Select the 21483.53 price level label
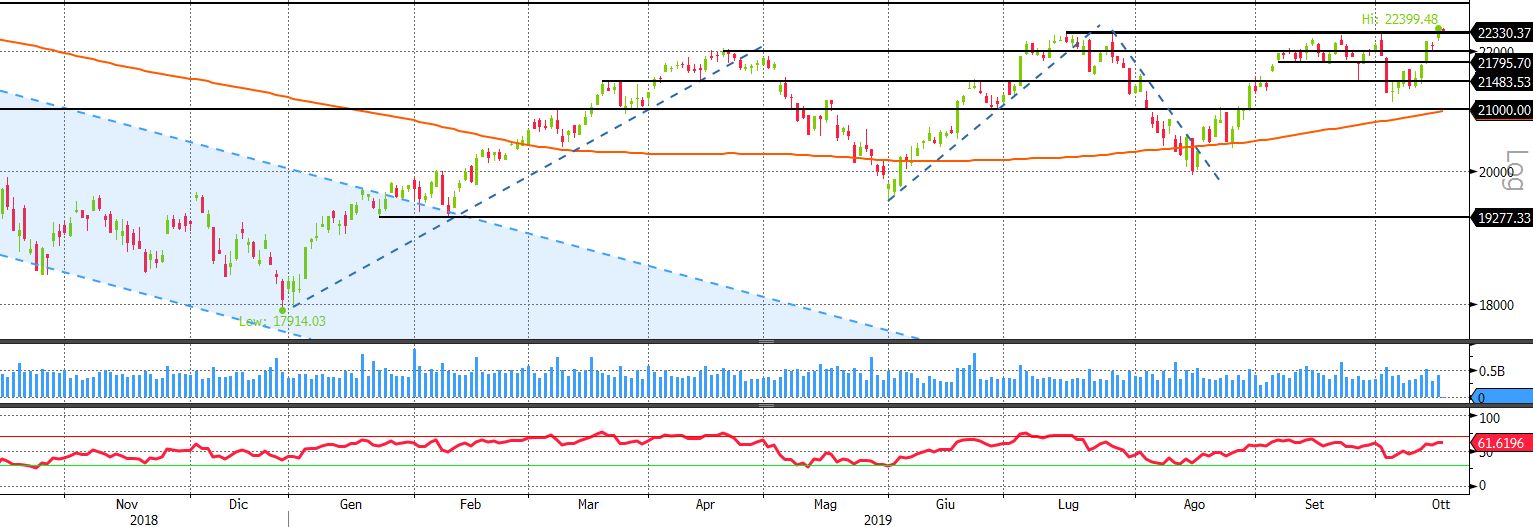 [x=1503, y=81]
